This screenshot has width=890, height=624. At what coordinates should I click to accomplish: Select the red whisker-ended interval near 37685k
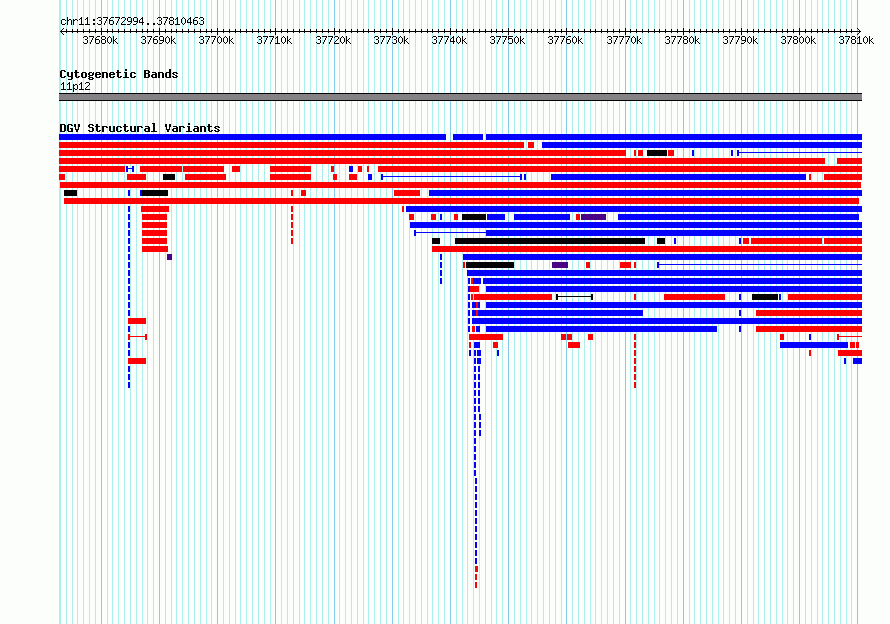[x=137, y=337]
